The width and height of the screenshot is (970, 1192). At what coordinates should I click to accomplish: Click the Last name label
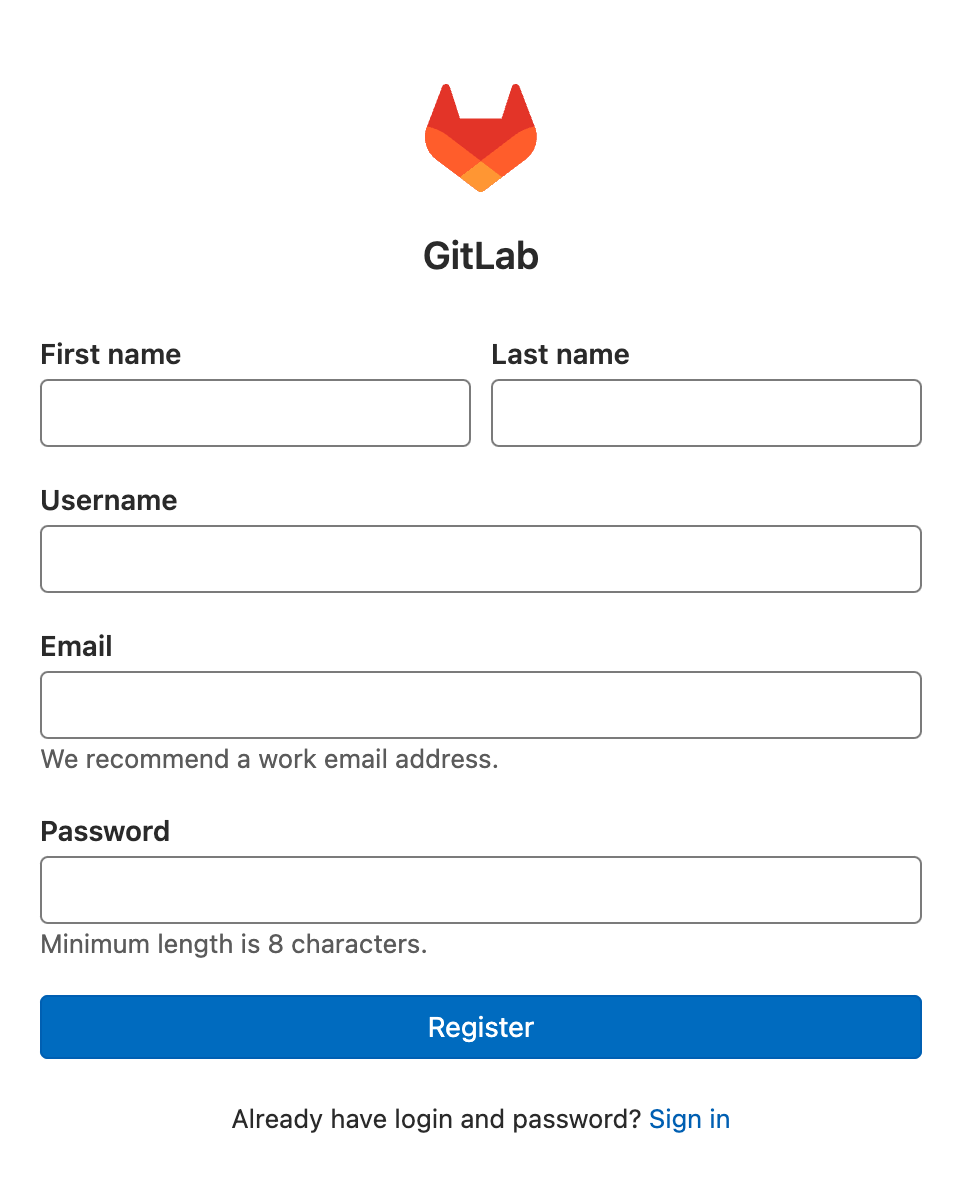(x=560, y=354)
